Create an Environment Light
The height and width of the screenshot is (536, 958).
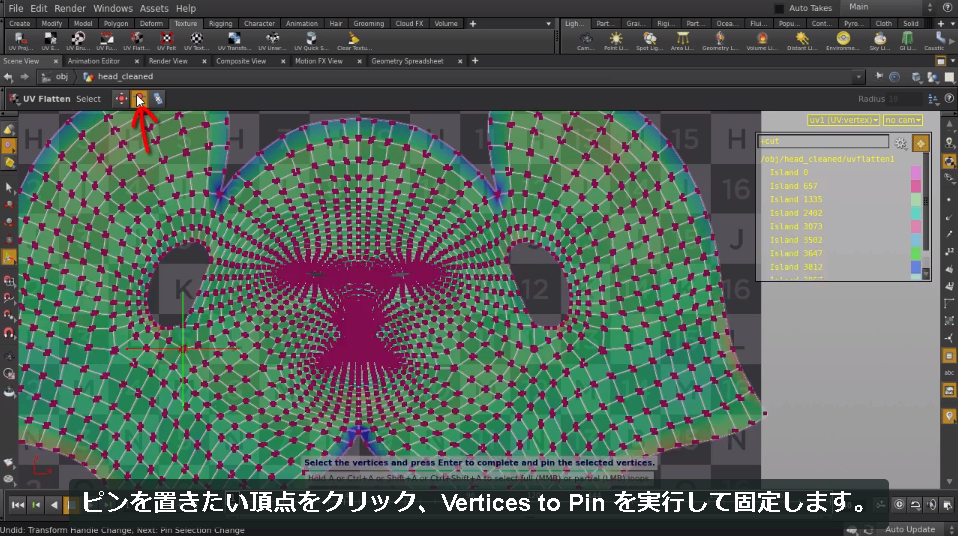click(x=843, y=41)
